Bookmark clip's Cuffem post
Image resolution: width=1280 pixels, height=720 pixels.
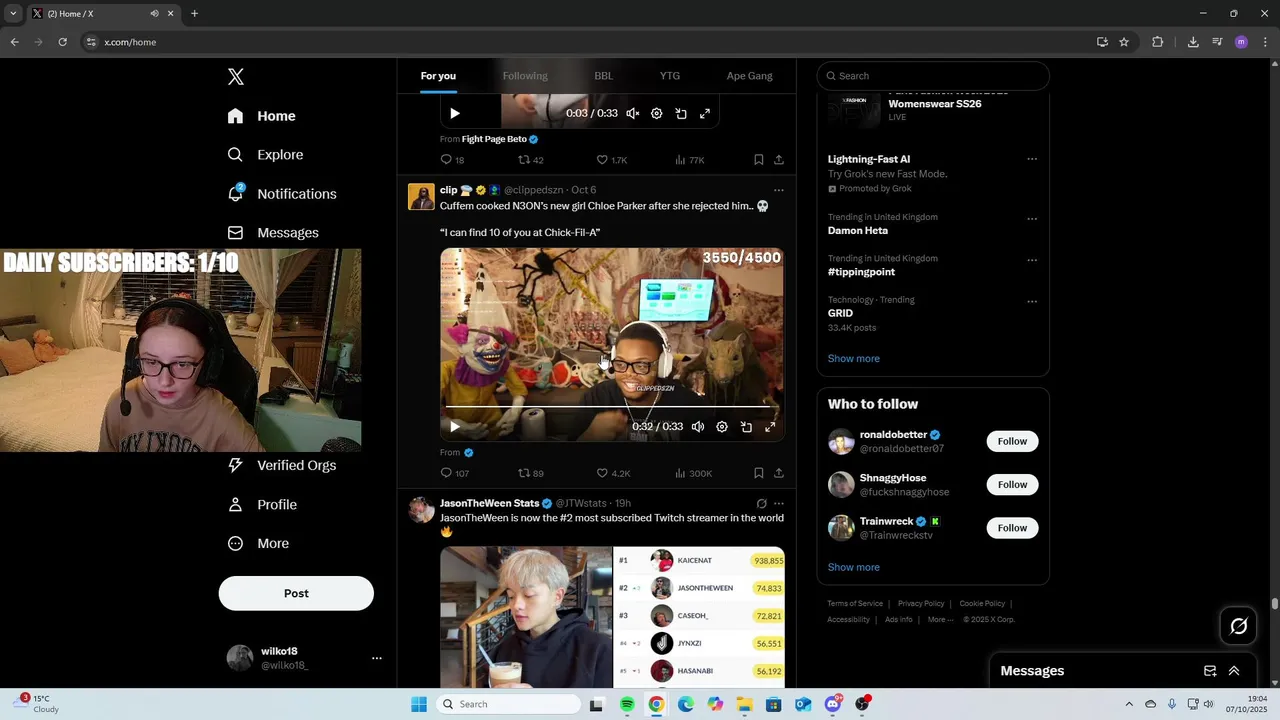point(759,473)
